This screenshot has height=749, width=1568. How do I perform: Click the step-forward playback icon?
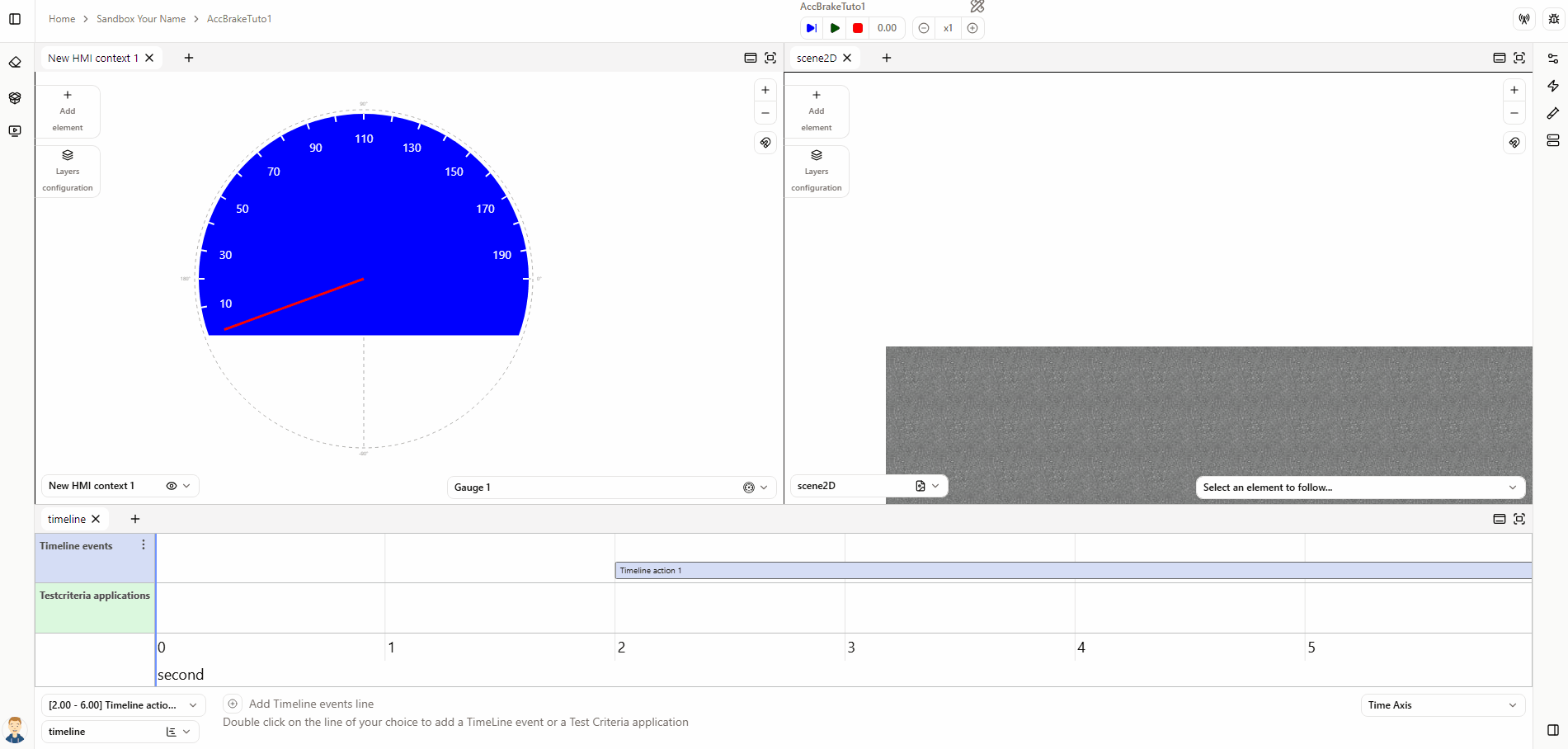812,28
